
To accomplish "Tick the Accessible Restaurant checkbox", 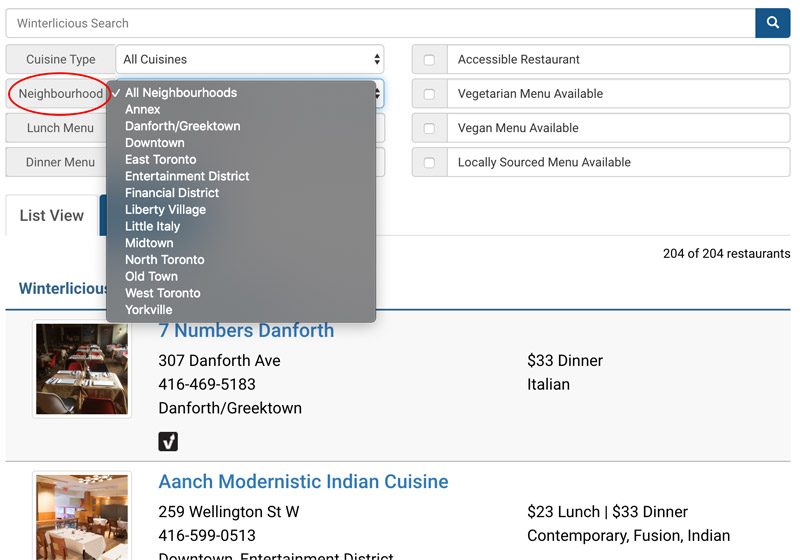I will 429,60.
